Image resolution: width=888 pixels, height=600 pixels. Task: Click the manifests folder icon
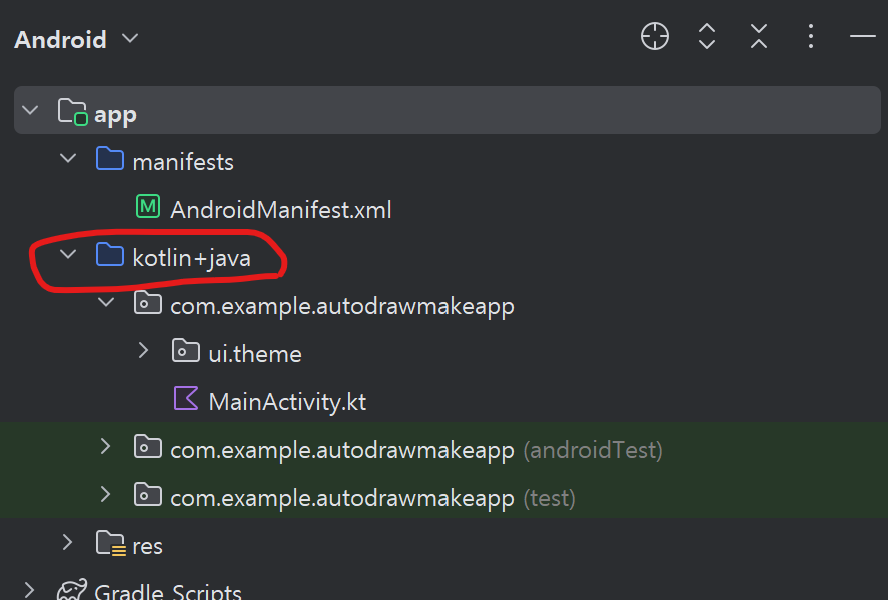[110, 159]
